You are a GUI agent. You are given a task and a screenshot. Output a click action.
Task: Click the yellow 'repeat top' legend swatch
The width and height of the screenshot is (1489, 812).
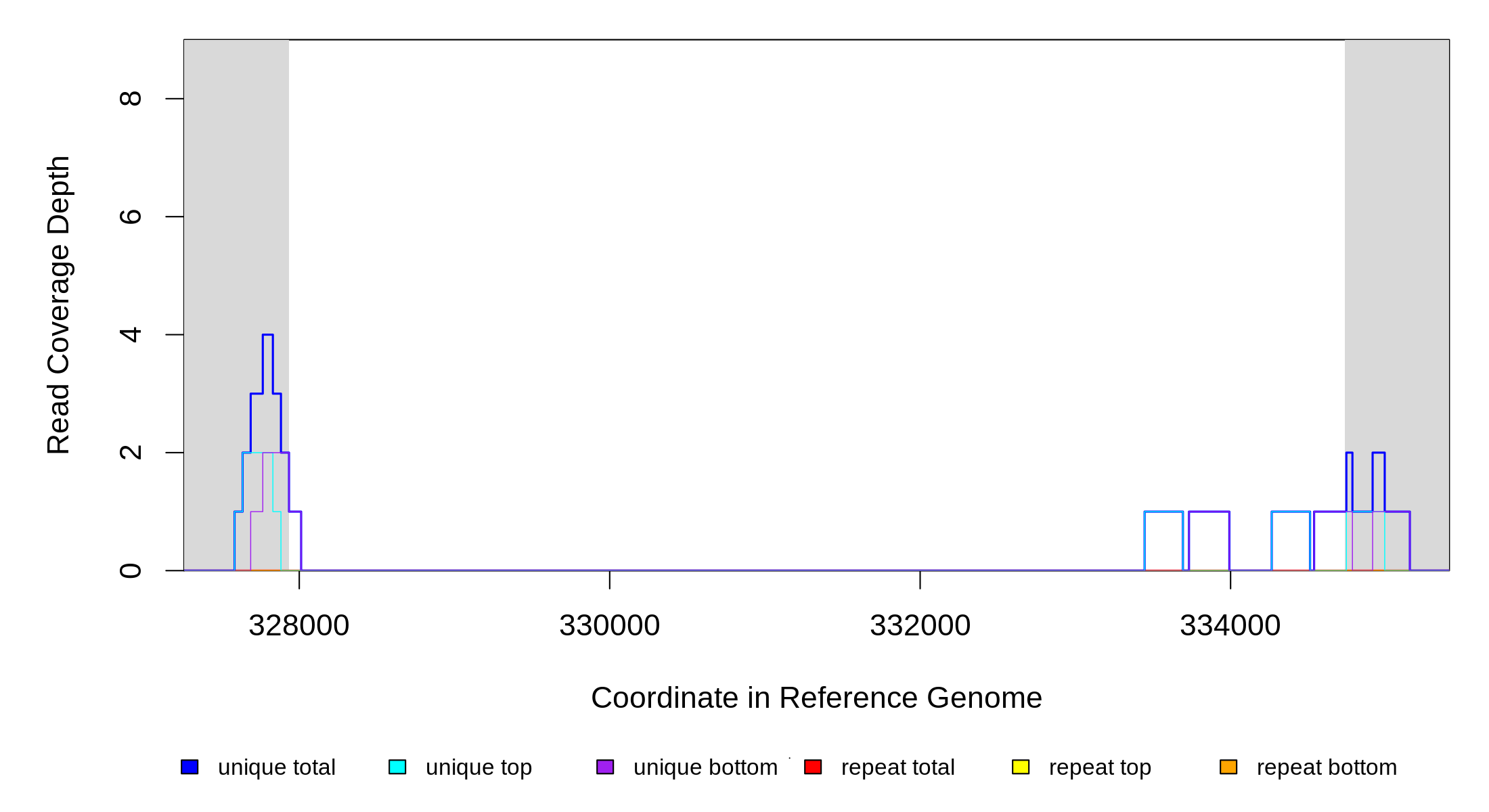1021,767
